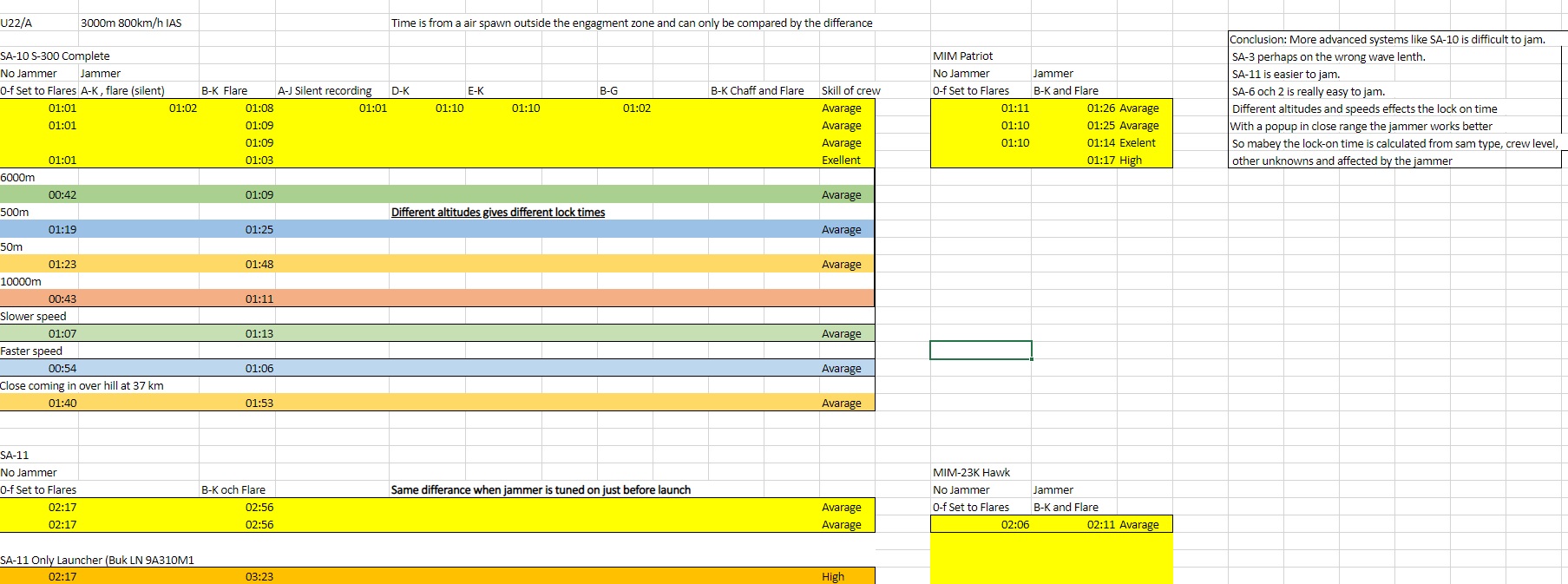Image resolution: width=1568 pixels, height=584 pixels.
Task: Click the MIM-23K Hawk heading cell
Action: [971, 472]
